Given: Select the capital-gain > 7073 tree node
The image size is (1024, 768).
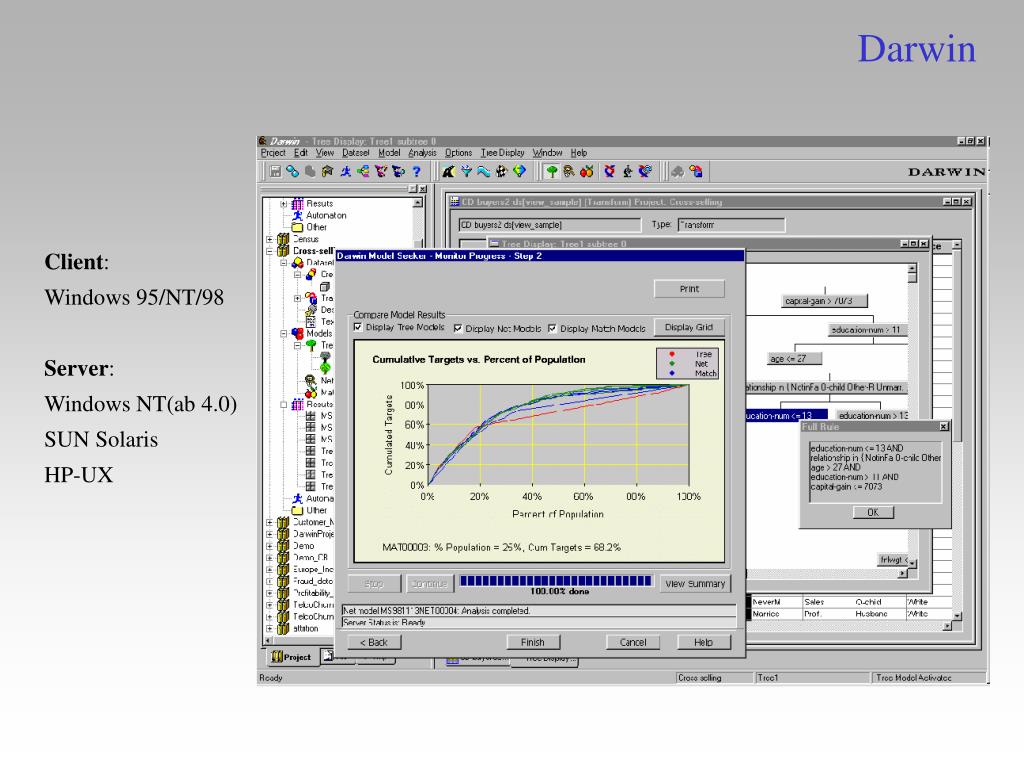Looking at the screenshot, I should 825,301.
